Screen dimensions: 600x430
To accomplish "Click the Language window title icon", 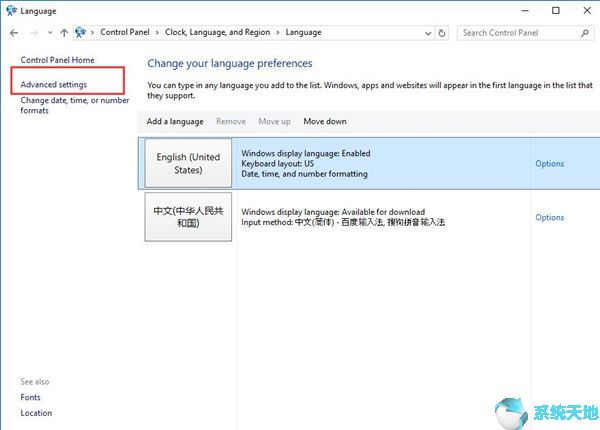I will (11, 10).
